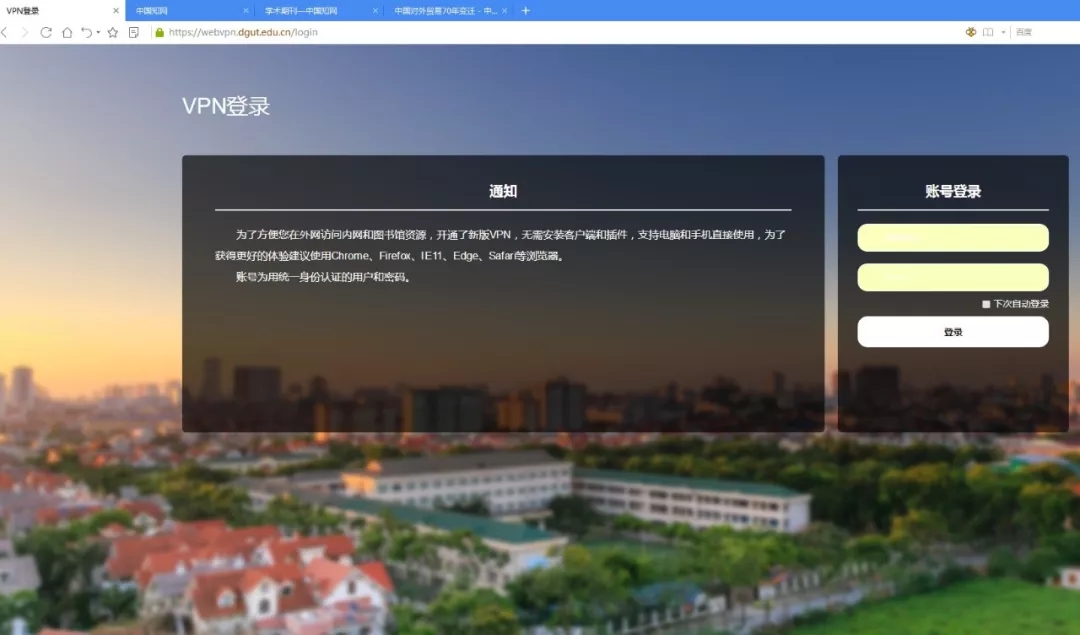Focus the username input field
The height and width of the screenshot is (635, 1080).
[953, 238]
